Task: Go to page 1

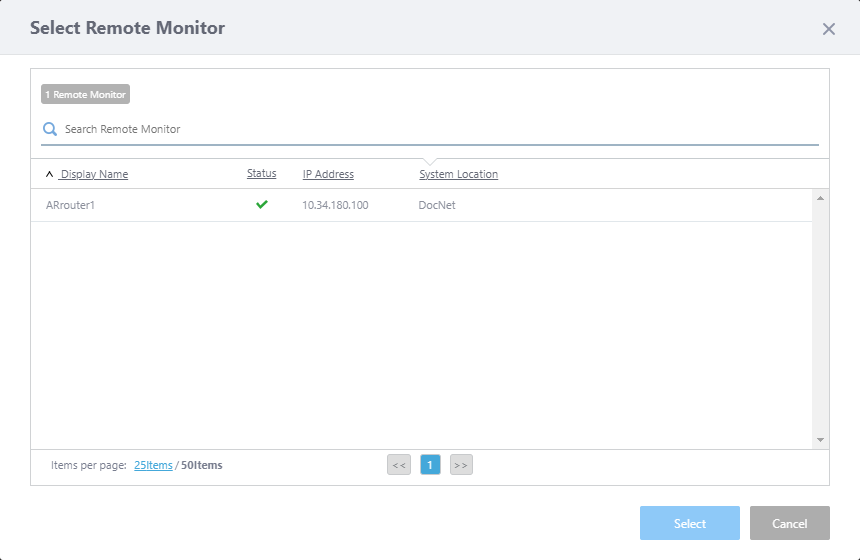Action: (430, 465)
